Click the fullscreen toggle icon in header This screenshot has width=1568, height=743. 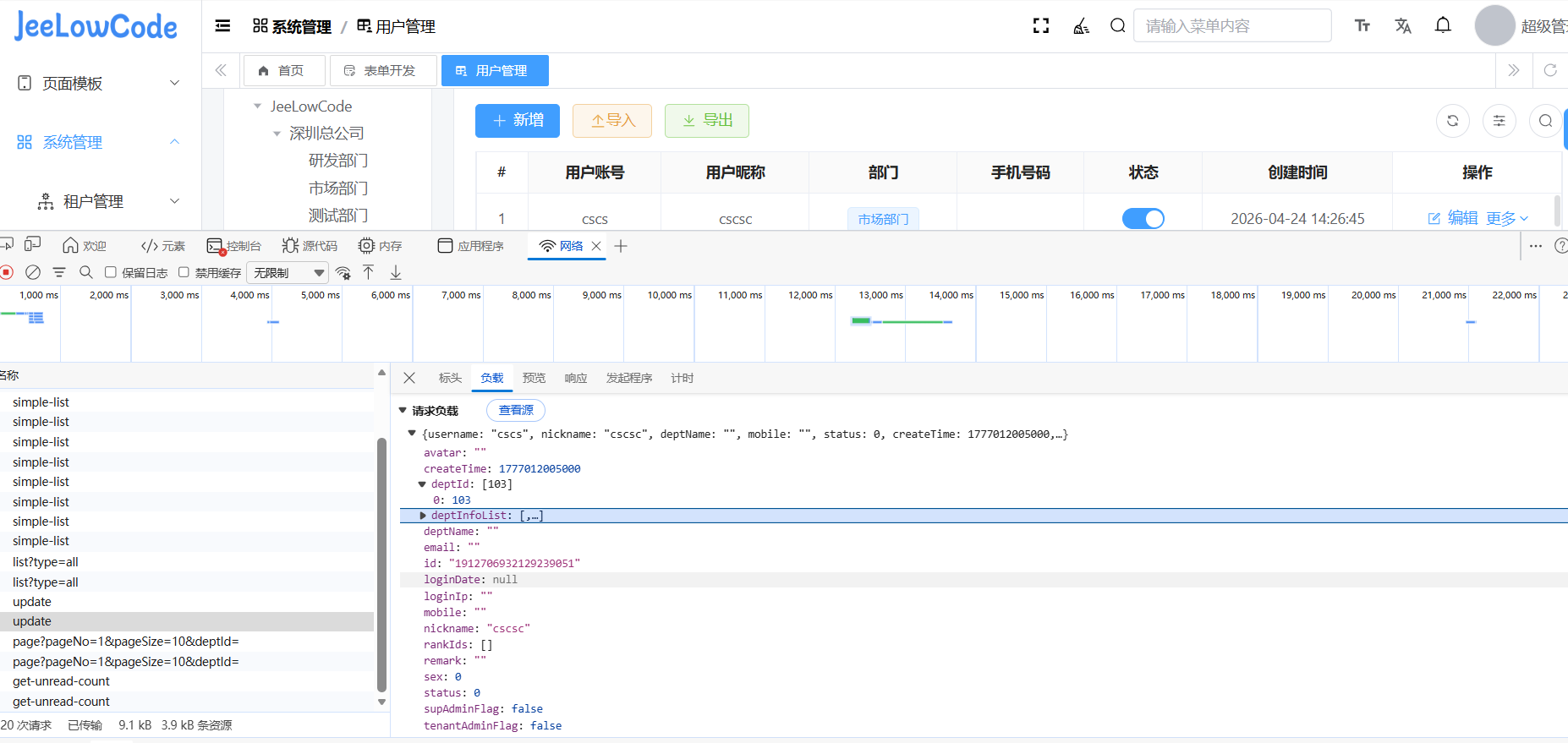[1041, 26]
